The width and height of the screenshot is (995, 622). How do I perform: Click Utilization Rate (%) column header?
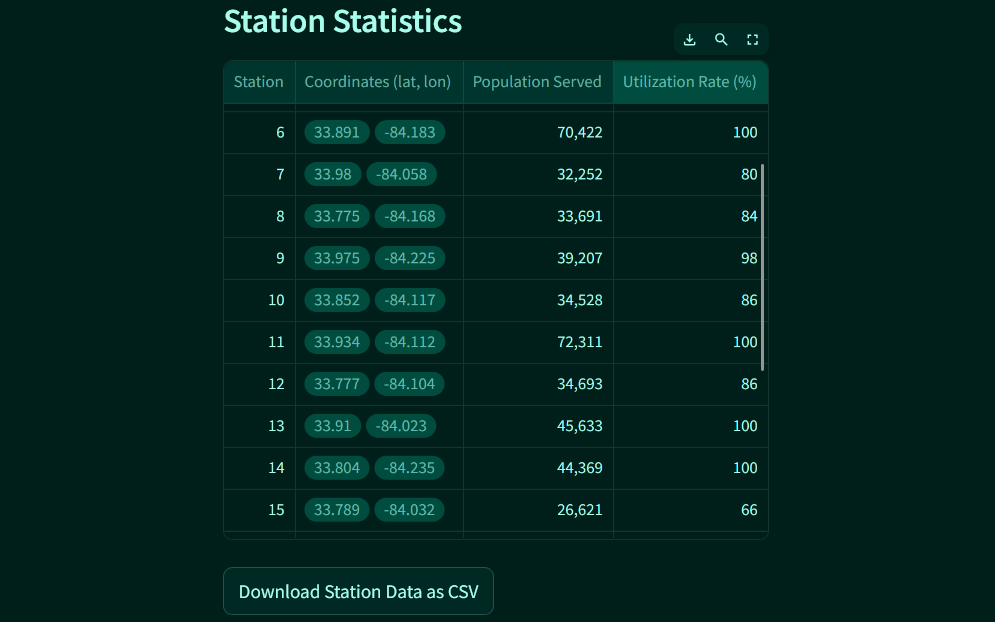point(690,82)
